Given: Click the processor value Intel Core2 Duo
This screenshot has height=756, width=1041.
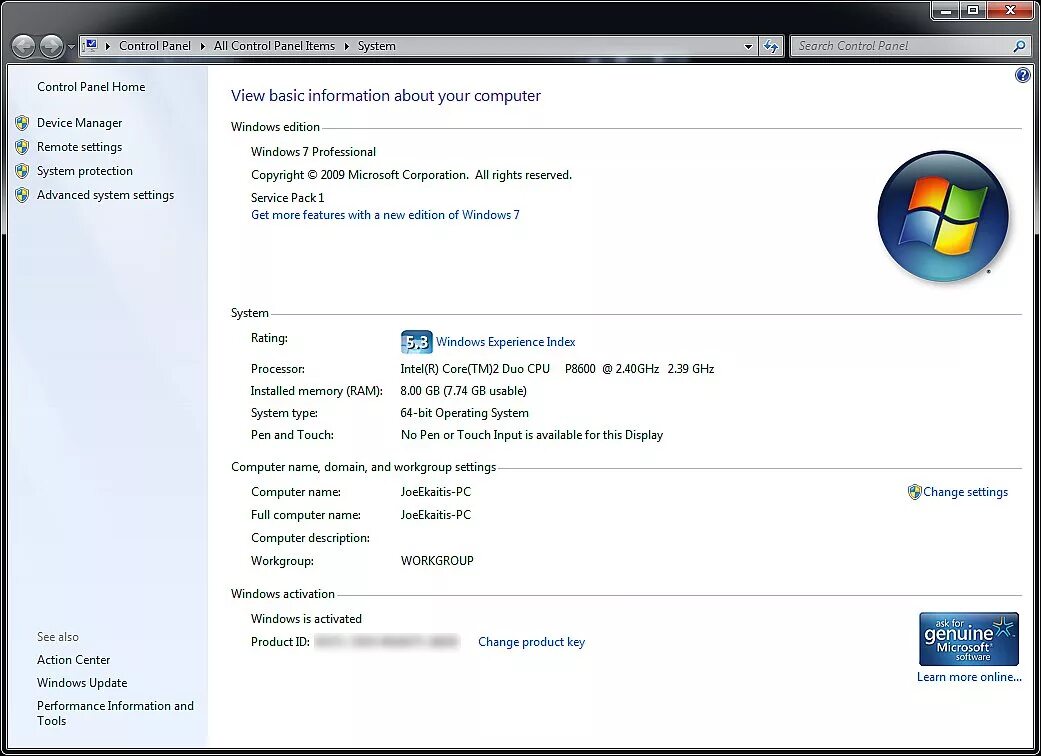Looking at the screenshot, I should click(x=557, y=368).
